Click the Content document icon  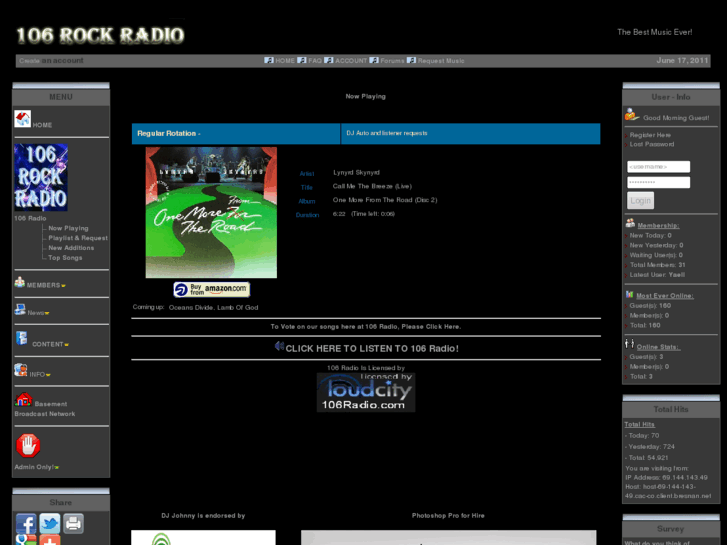point(22,338)
